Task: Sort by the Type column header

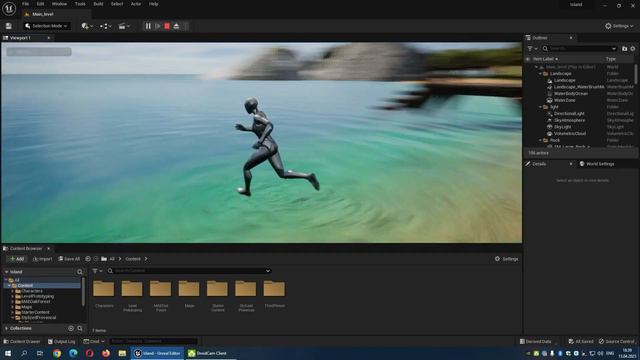Action: [x=611, y=59]
